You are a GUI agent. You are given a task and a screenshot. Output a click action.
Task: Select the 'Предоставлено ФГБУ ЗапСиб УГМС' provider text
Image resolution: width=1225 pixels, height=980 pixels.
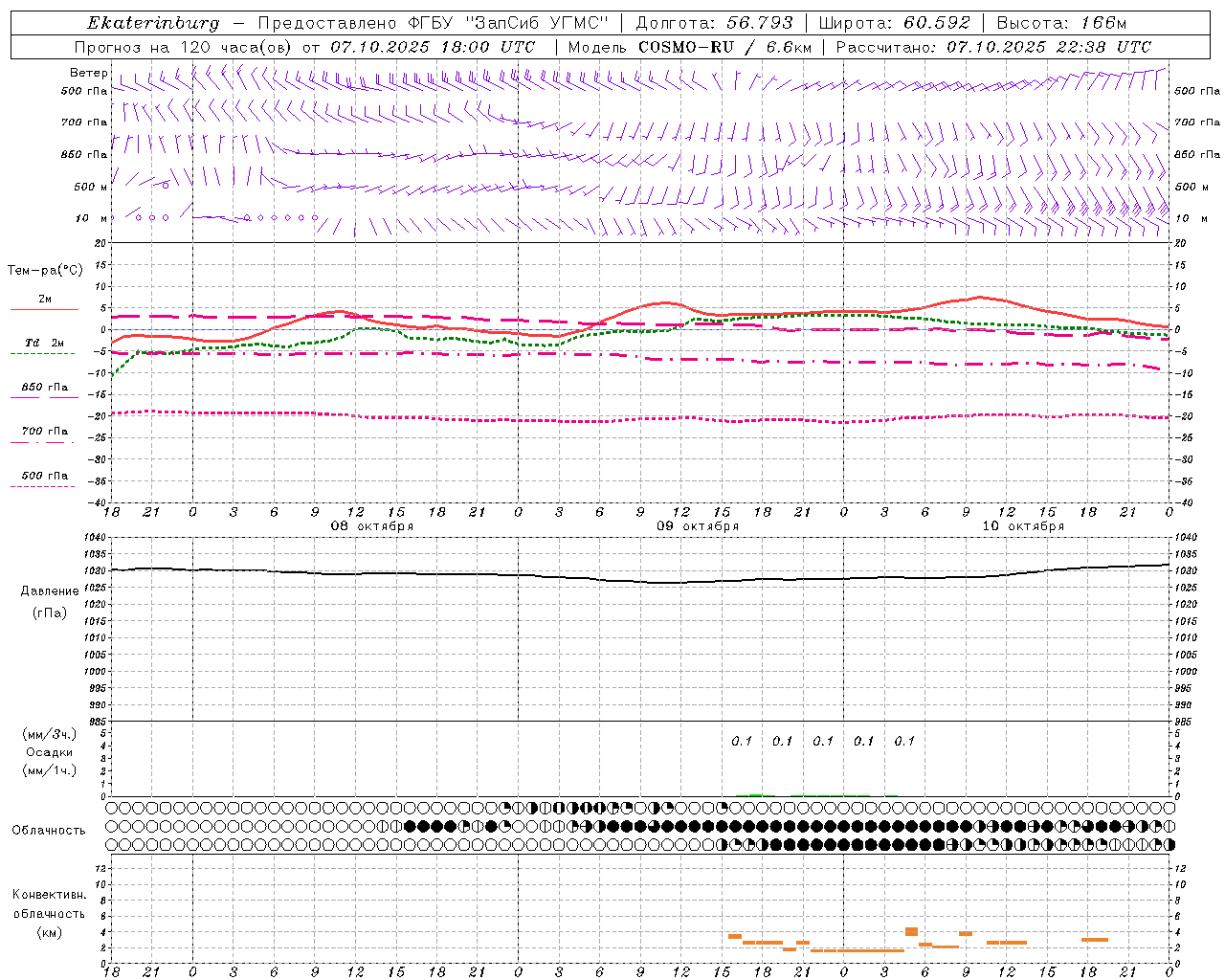click(x=434, y=23)
